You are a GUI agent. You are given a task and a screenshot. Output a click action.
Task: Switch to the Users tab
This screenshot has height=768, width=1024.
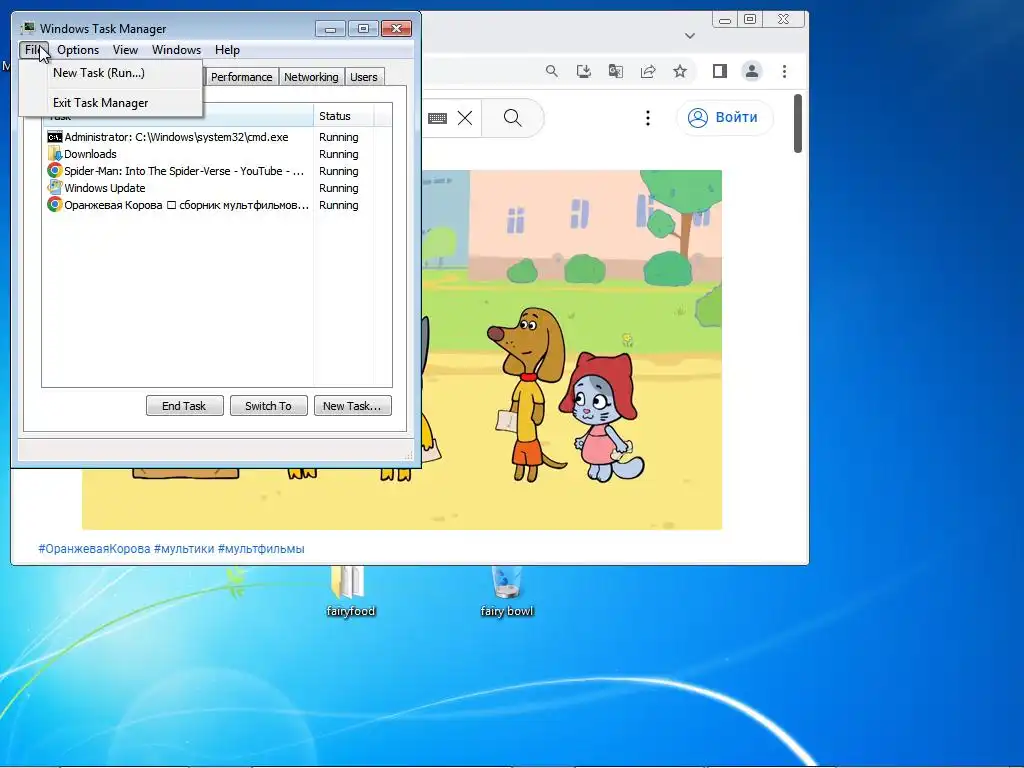click(x=363, y=77)
